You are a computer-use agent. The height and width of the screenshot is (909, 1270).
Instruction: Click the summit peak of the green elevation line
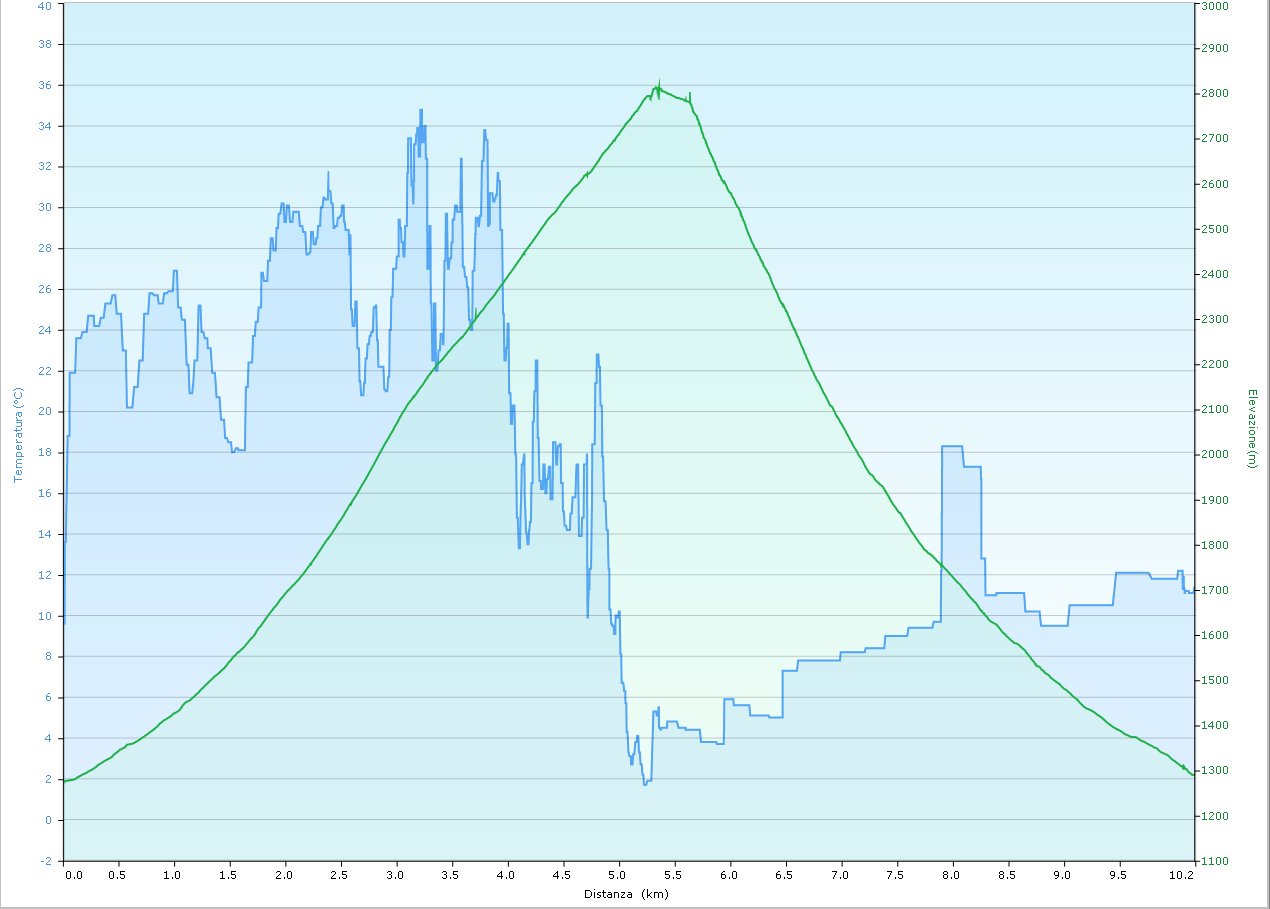click(x=657, y=87)
